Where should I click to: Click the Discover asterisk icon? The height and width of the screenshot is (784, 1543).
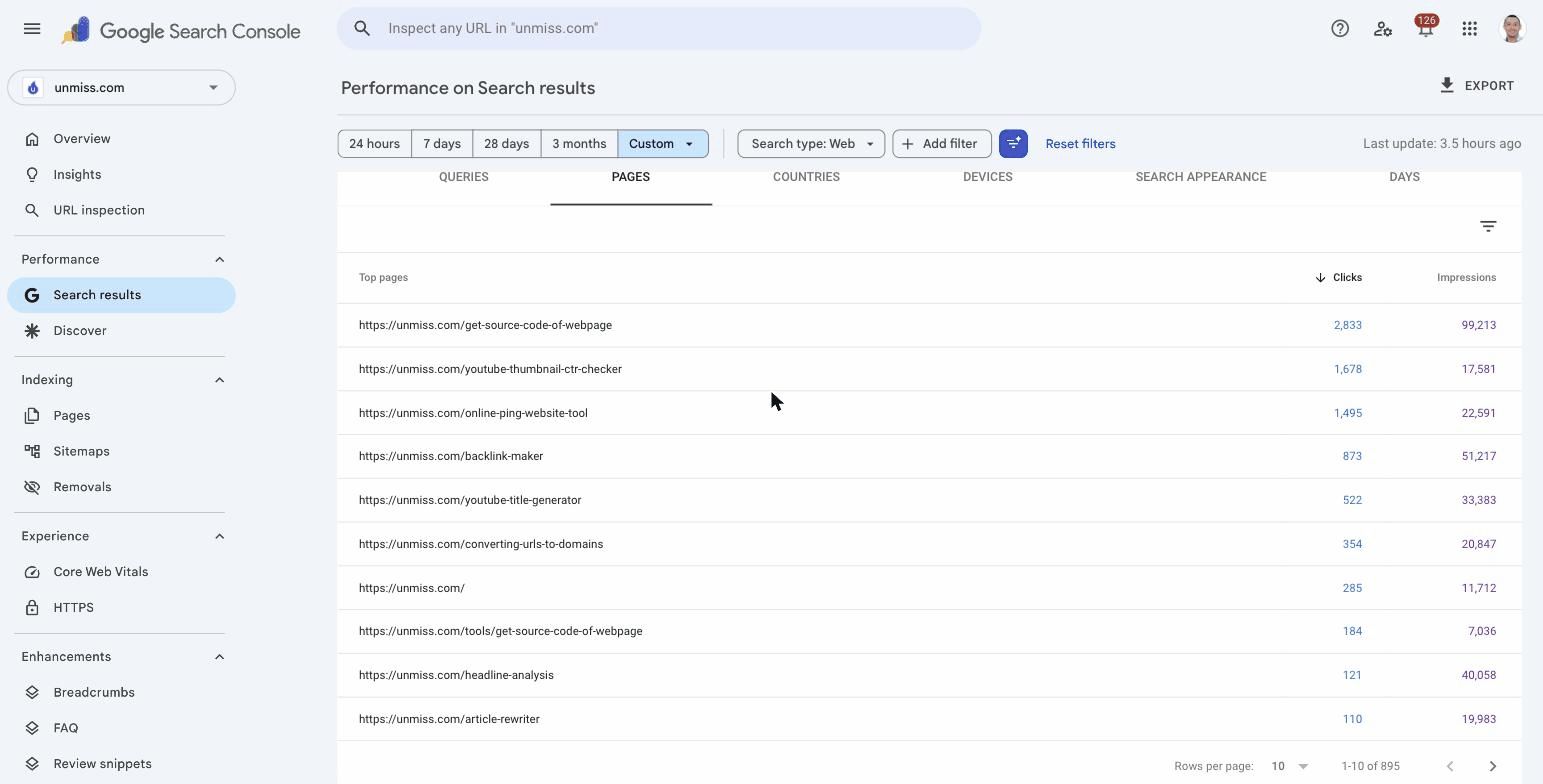(32, 331)
